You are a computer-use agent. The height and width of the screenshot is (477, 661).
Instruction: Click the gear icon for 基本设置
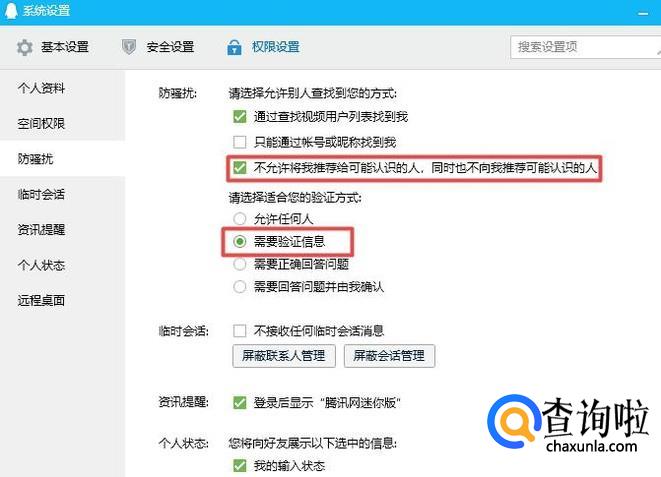pyautogui.click(x=24, y=47)
